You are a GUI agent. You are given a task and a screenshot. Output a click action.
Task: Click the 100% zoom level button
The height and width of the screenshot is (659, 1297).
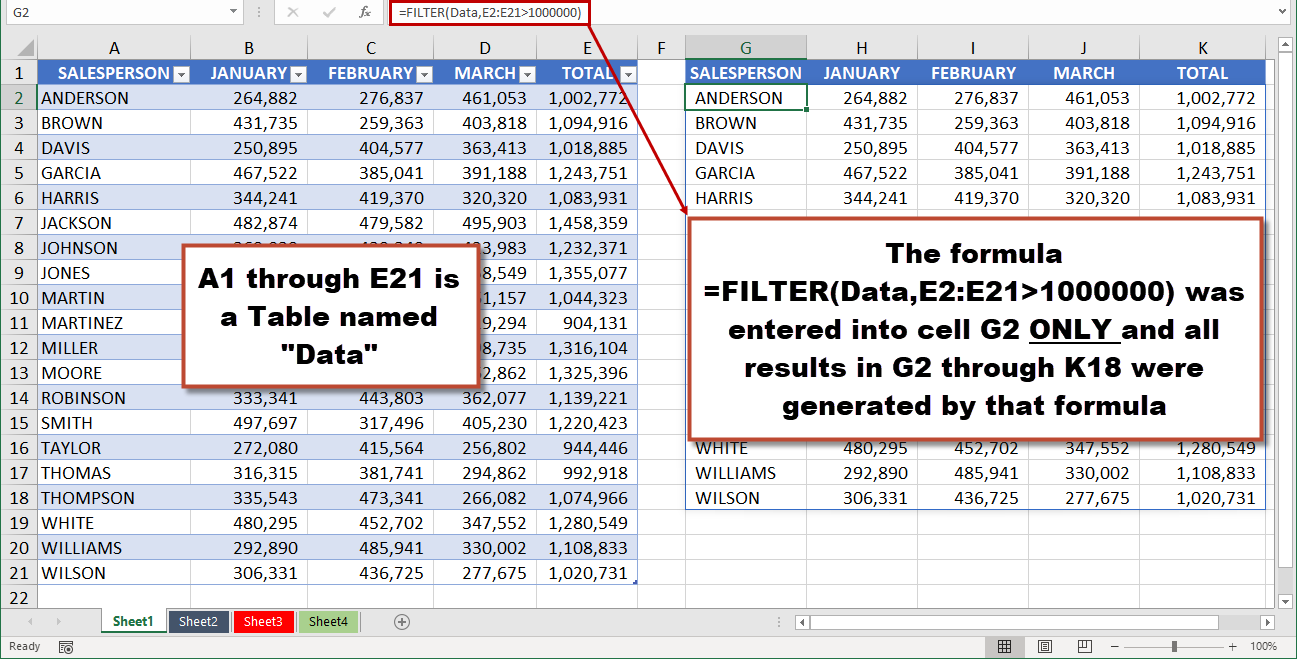1263,646
